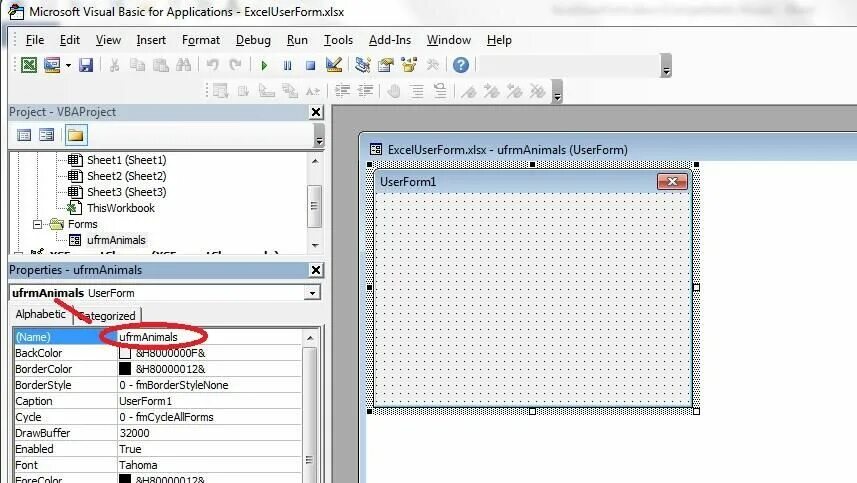Click the BorderColor black color swatch
857x483 pixels.
point(125,369)
